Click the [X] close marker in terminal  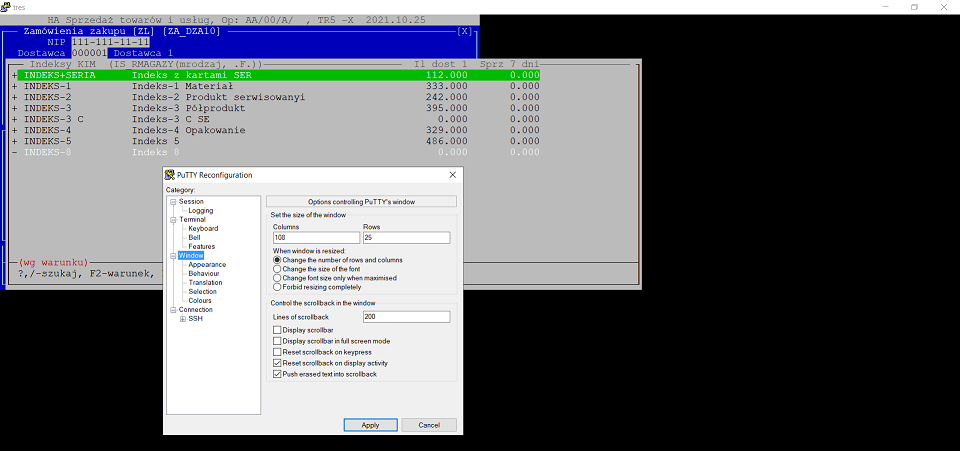[465, 31]
